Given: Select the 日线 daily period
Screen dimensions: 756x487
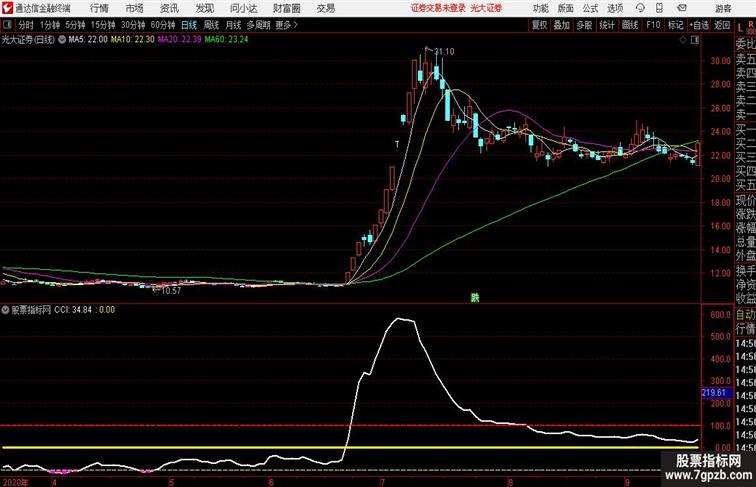Looking at the screenshot, I should (x=189, y=25).
